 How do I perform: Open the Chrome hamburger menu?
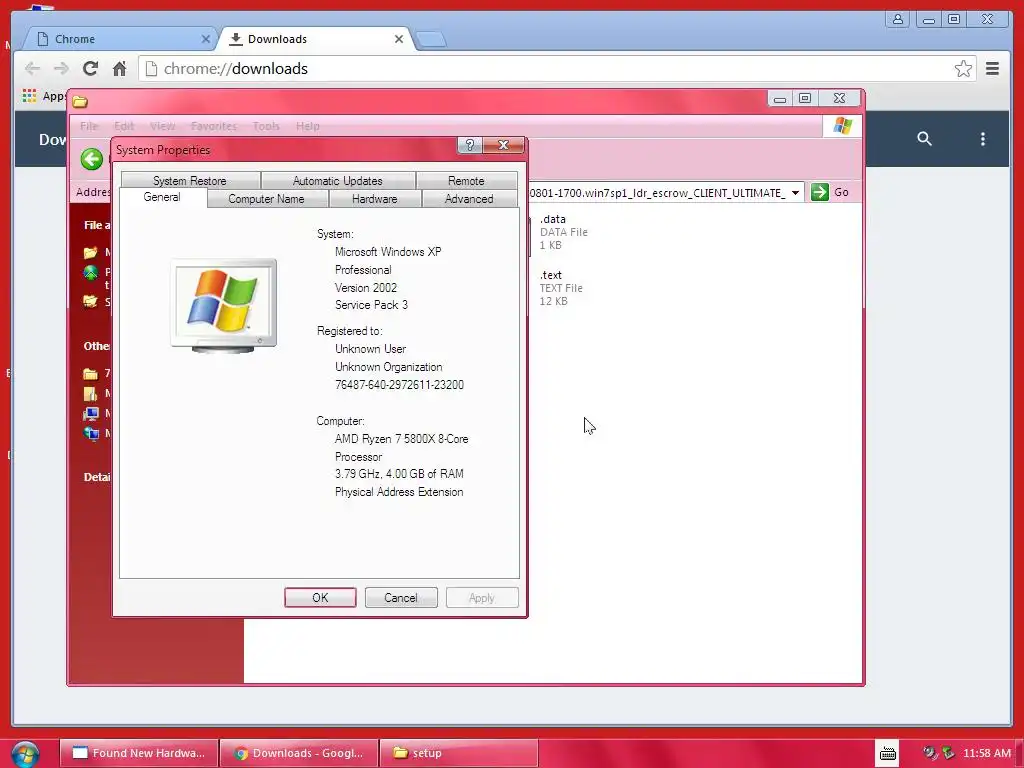[x=992, y=69]
